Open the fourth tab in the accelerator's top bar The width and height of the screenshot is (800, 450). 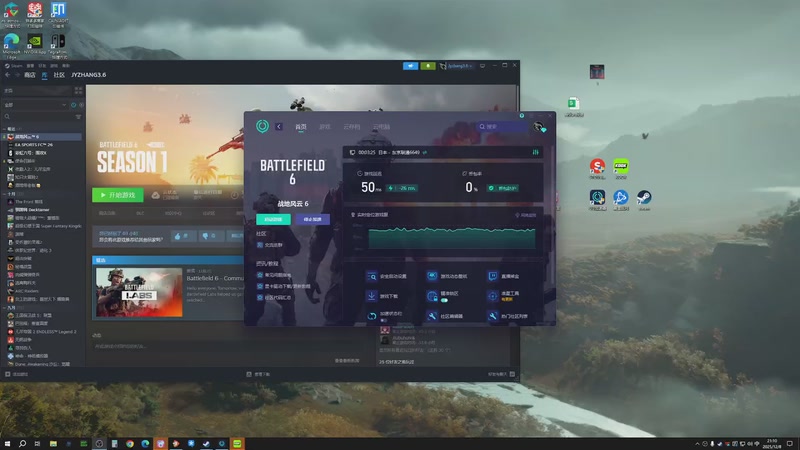coord(381,127)
